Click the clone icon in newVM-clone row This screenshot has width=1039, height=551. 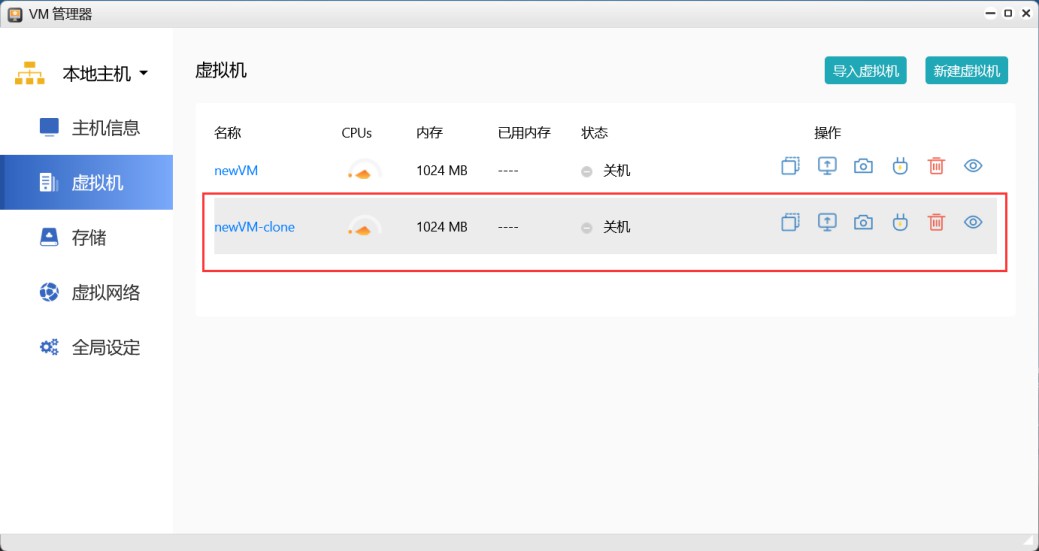click(x=790, y=222)
